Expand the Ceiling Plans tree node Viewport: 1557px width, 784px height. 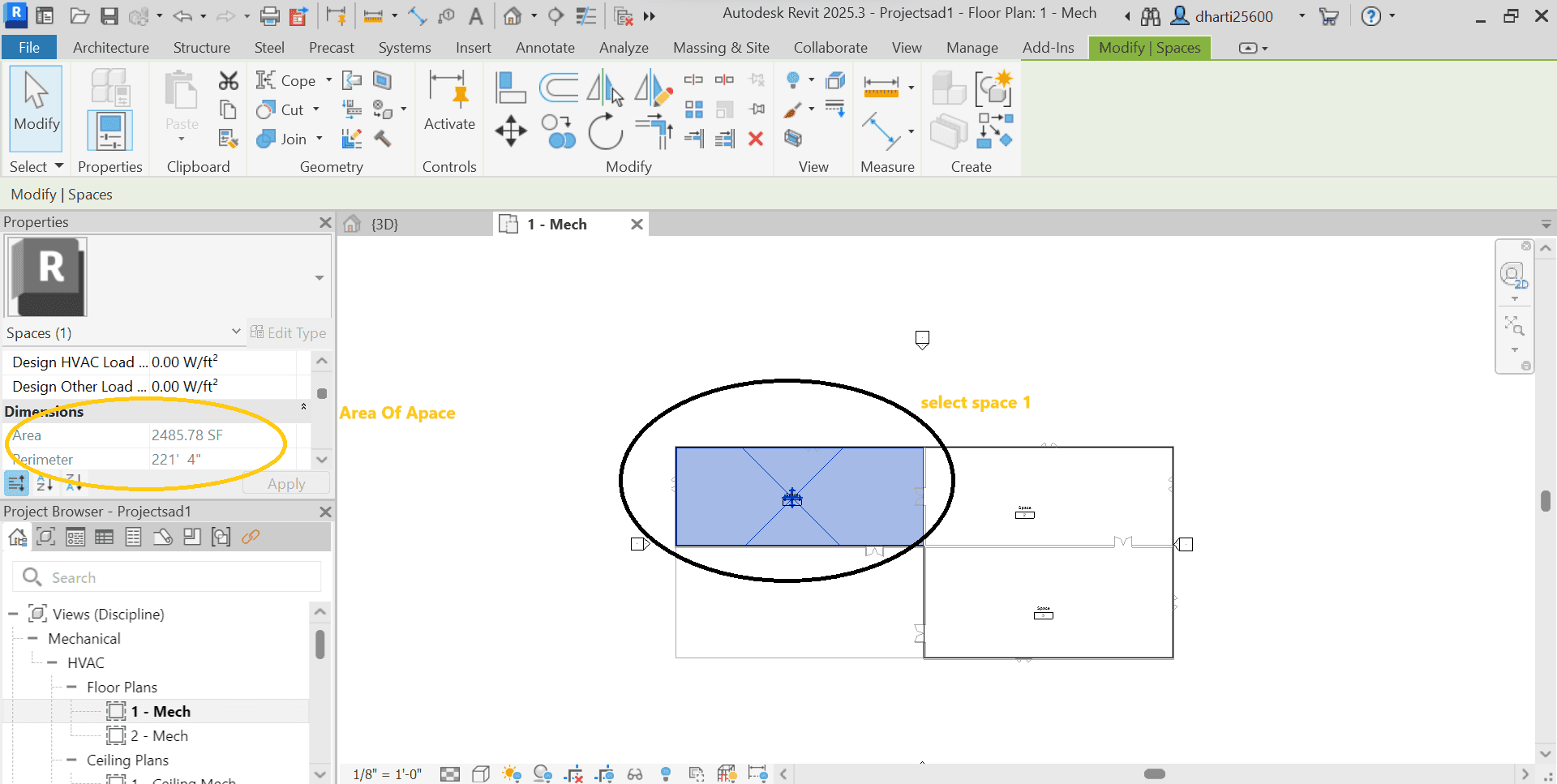coord(71,760)
